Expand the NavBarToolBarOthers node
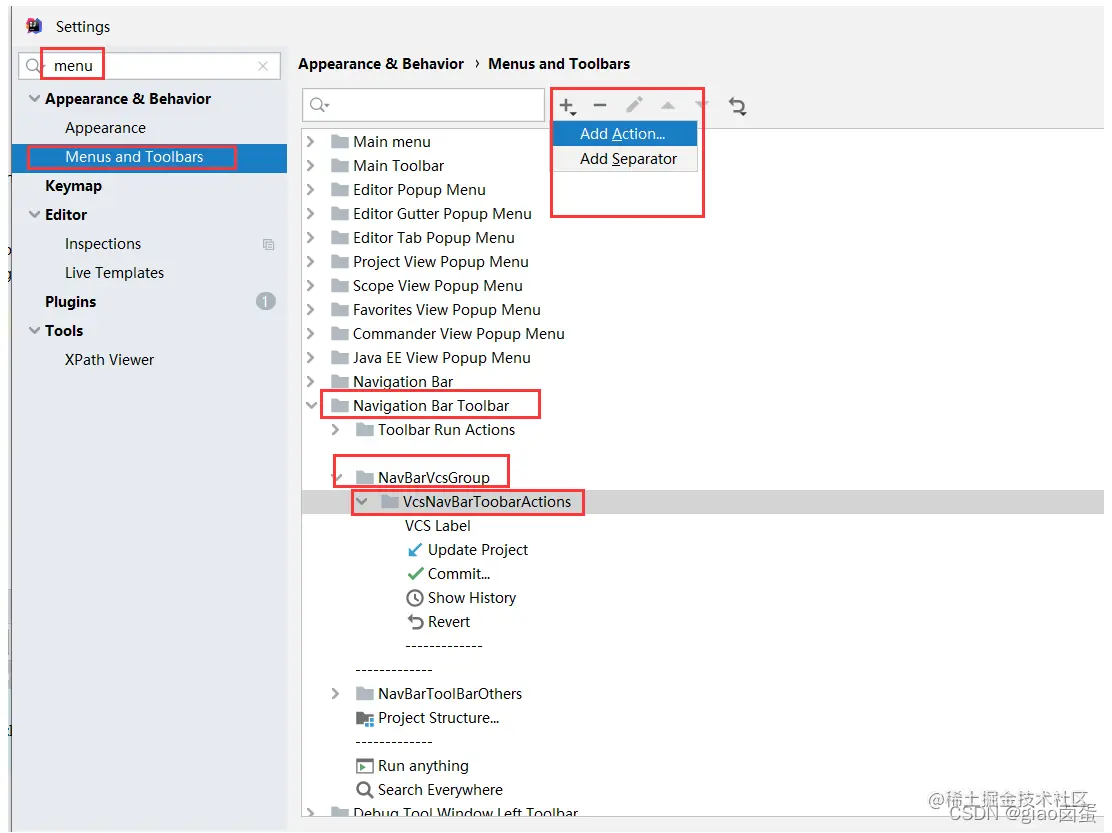The image size is (1112, 833). [335, 693]
